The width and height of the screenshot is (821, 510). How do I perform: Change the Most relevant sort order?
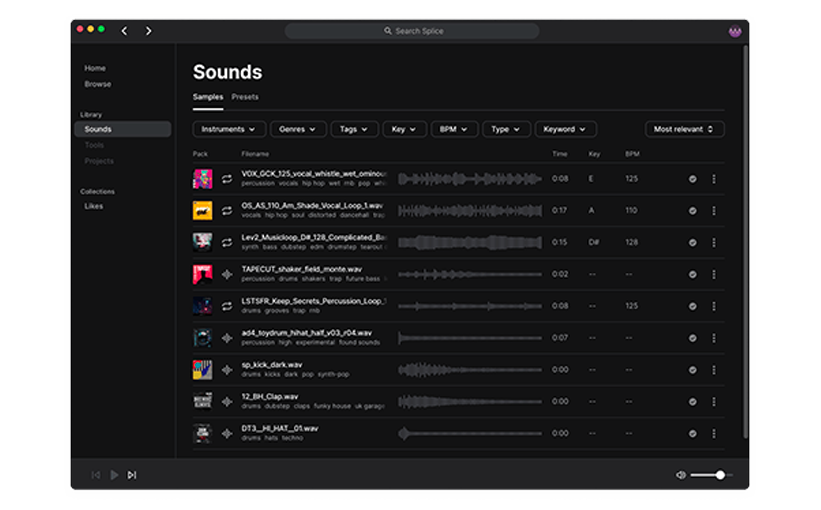click(684, 129)
